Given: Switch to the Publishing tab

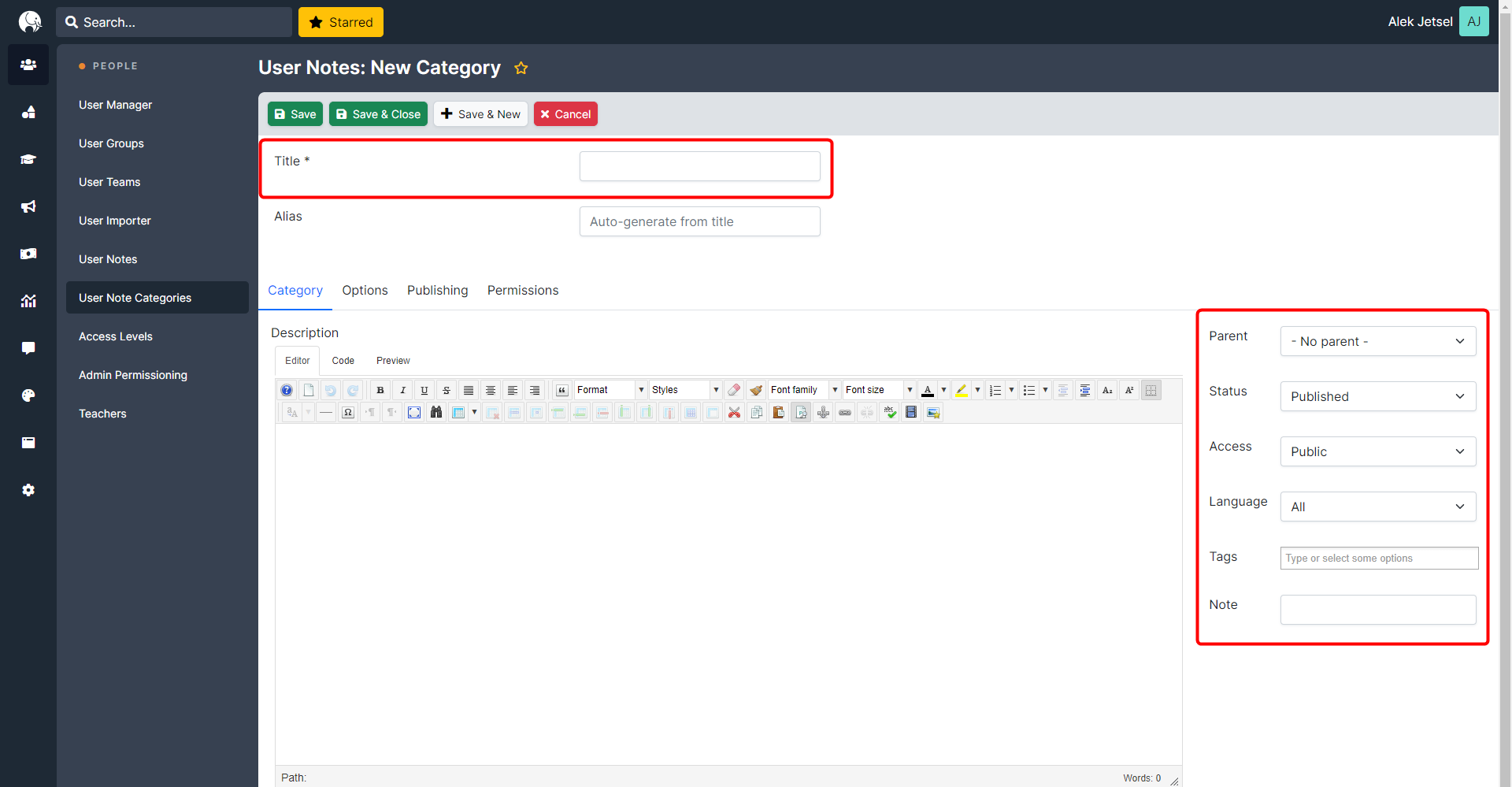Looking at the screenshot, I should 437,290.
